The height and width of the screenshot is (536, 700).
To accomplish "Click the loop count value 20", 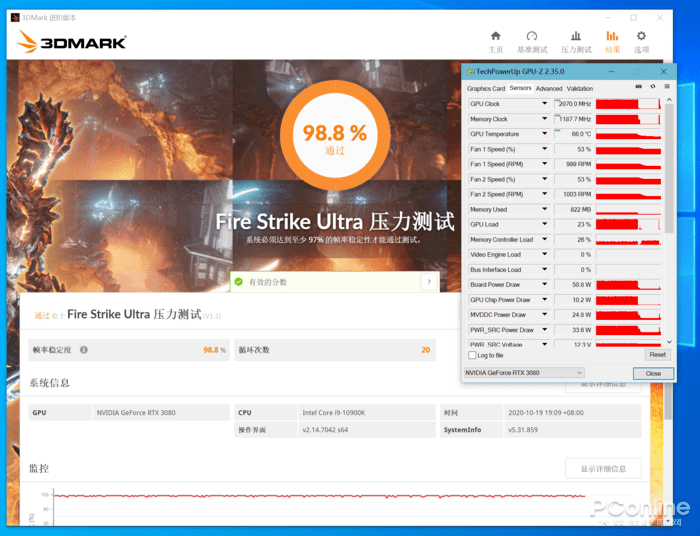I will coord(425,350).
